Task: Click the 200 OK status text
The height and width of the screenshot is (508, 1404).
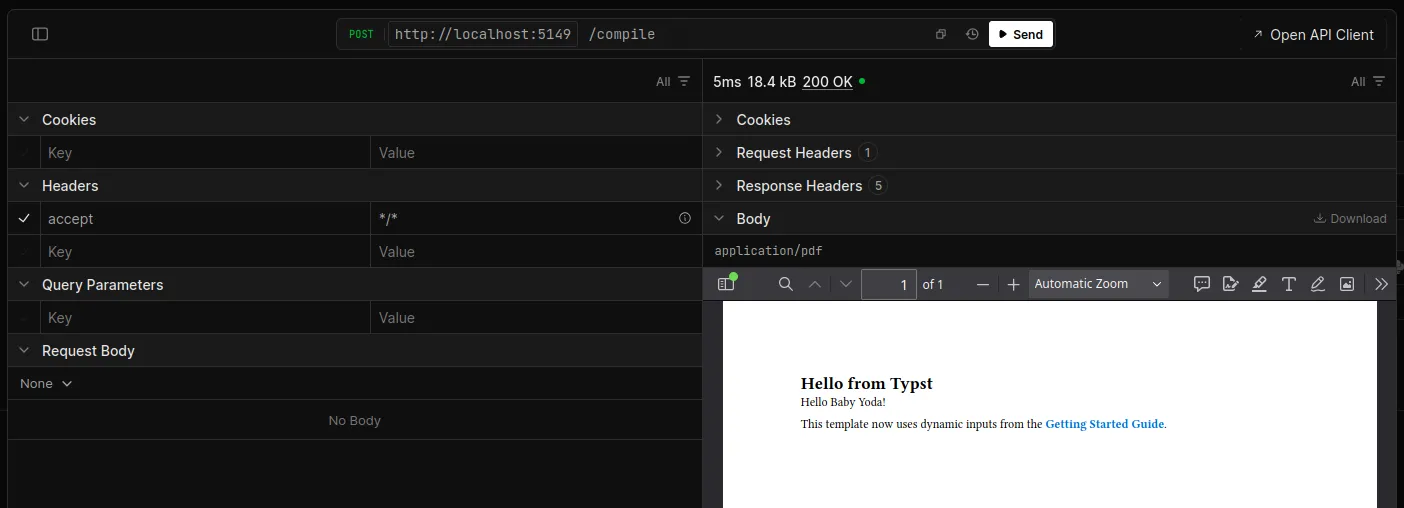Action: tap(827, 81)
